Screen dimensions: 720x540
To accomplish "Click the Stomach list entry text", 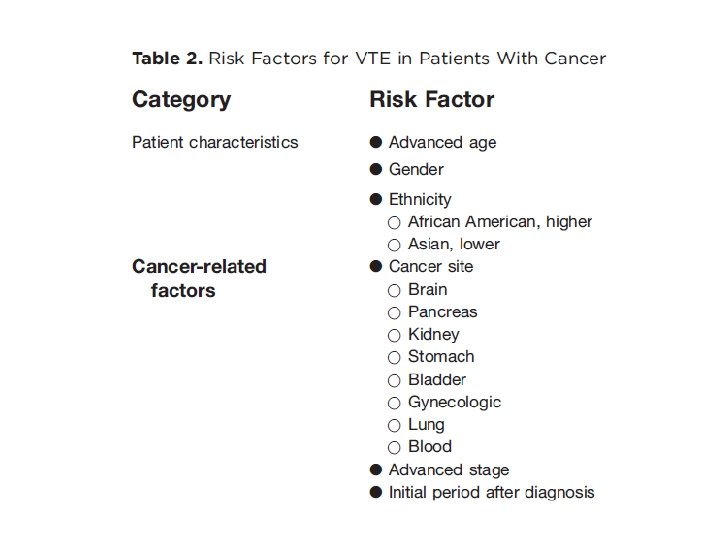I will pos(441,356).
